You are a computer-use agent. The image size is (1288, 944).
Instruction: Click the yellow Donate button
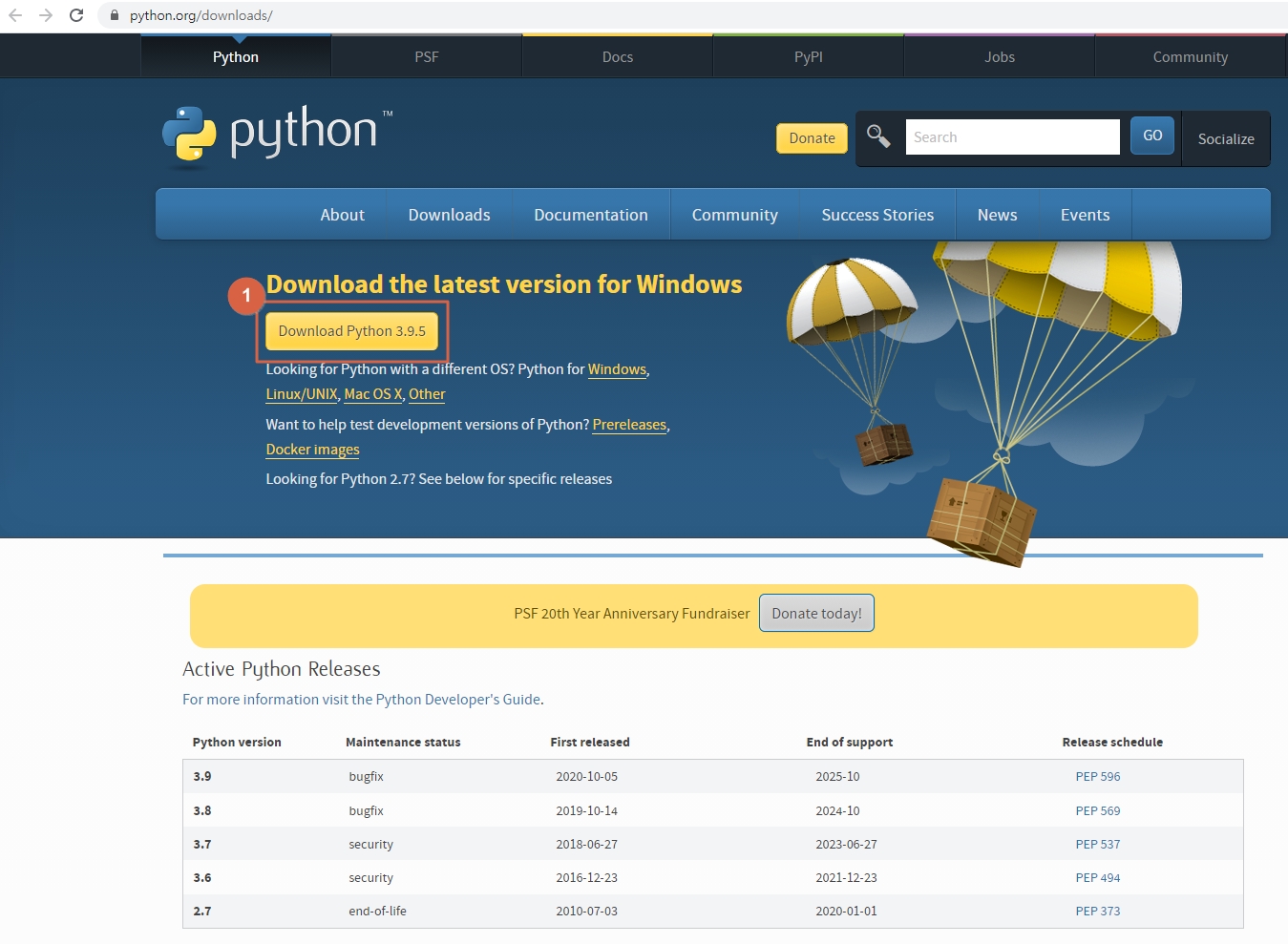(812, 138)
